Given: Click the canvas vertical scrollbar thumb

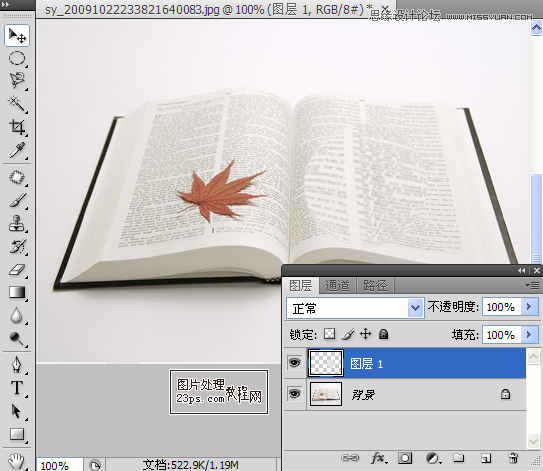Looking at the screenshot, I should tap(536, 219).
